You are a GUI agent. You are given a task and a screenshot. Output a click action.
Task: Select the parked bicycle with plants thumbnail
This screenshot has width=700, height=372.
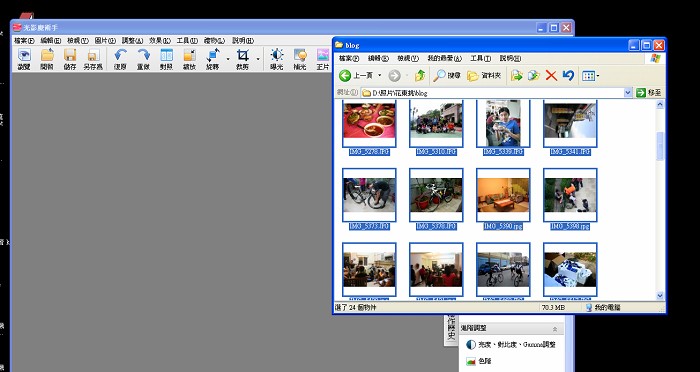pos(436,195)
